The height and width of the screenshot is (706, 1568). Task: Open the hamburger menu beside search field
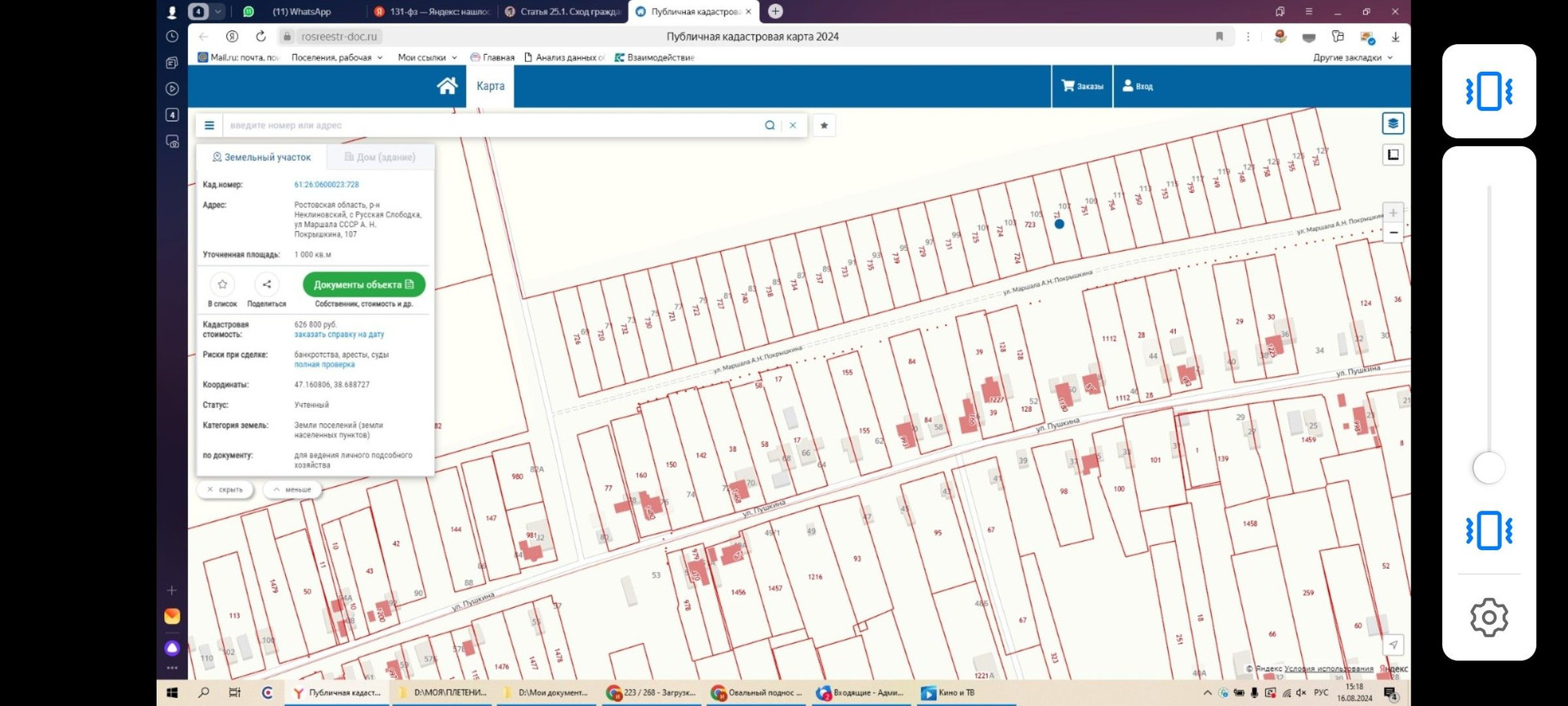pos(209,125)
